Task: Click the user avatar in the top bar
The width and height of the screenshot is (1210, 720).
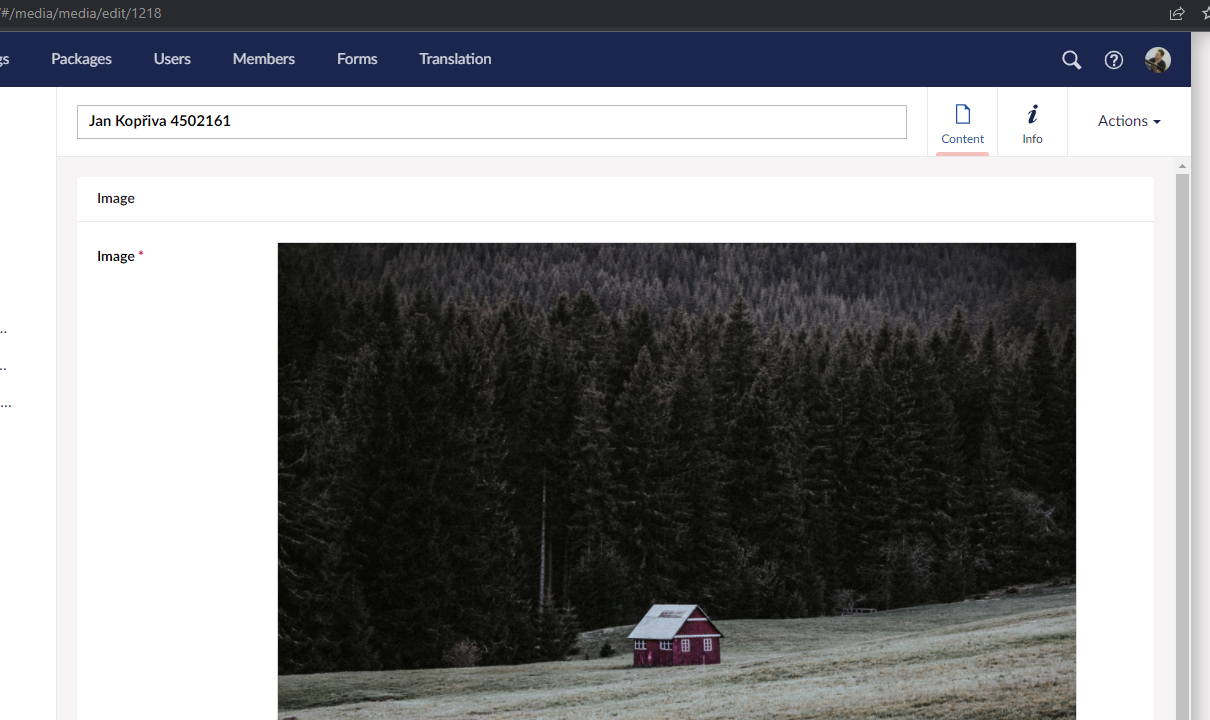Action: [x=1157, y=60]
